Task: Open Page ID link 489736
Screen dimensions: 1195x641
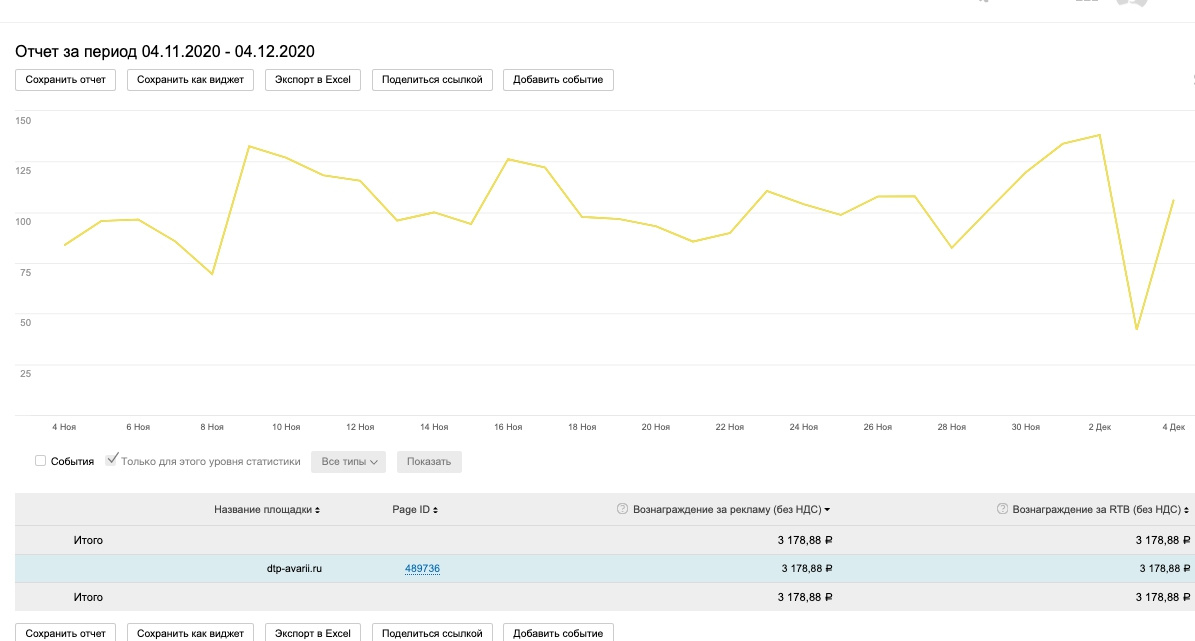Action: pyautogui.click(x=422, y=568)
